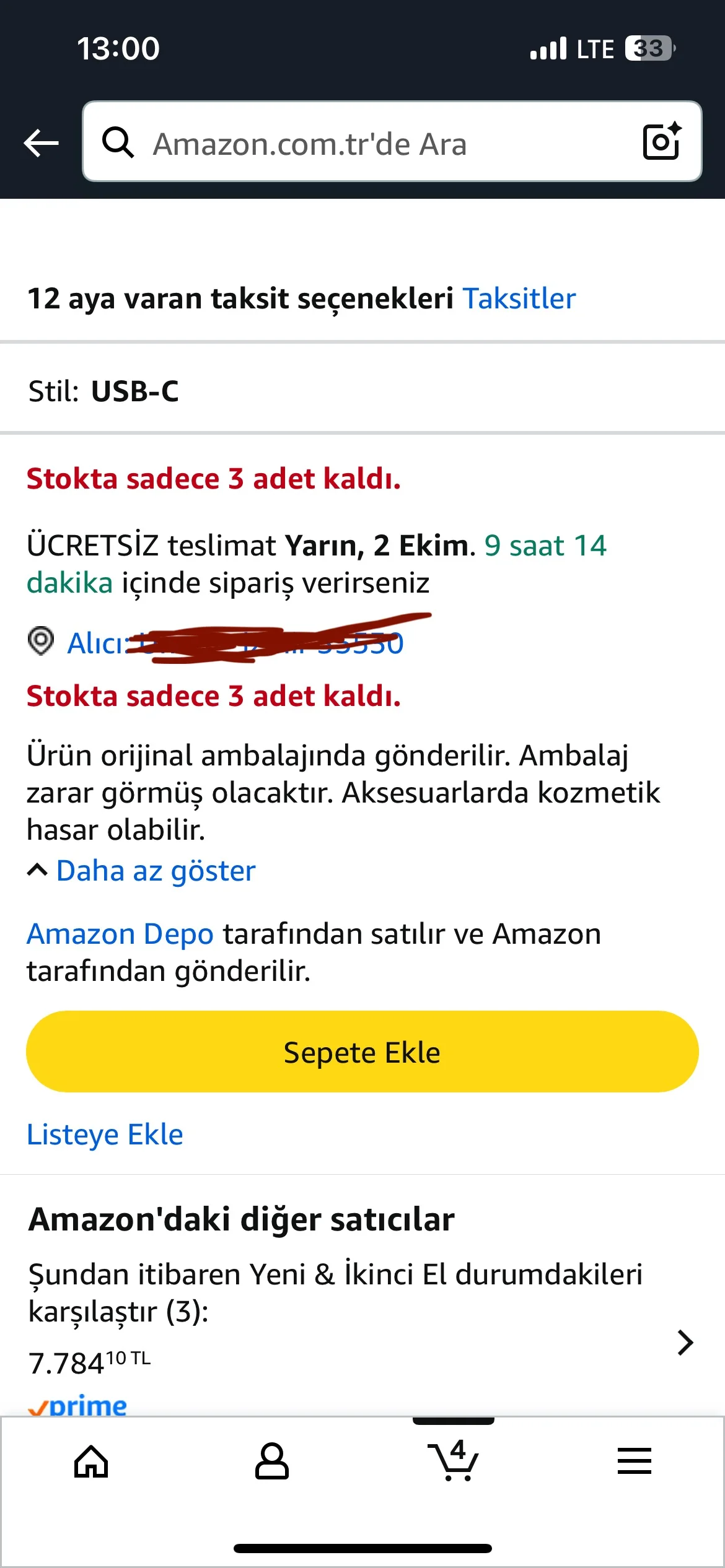The height and width of the screenshot is (1568, 725).
Task: Open the hamburger menu tab
Action: [x=634, y=1461]
